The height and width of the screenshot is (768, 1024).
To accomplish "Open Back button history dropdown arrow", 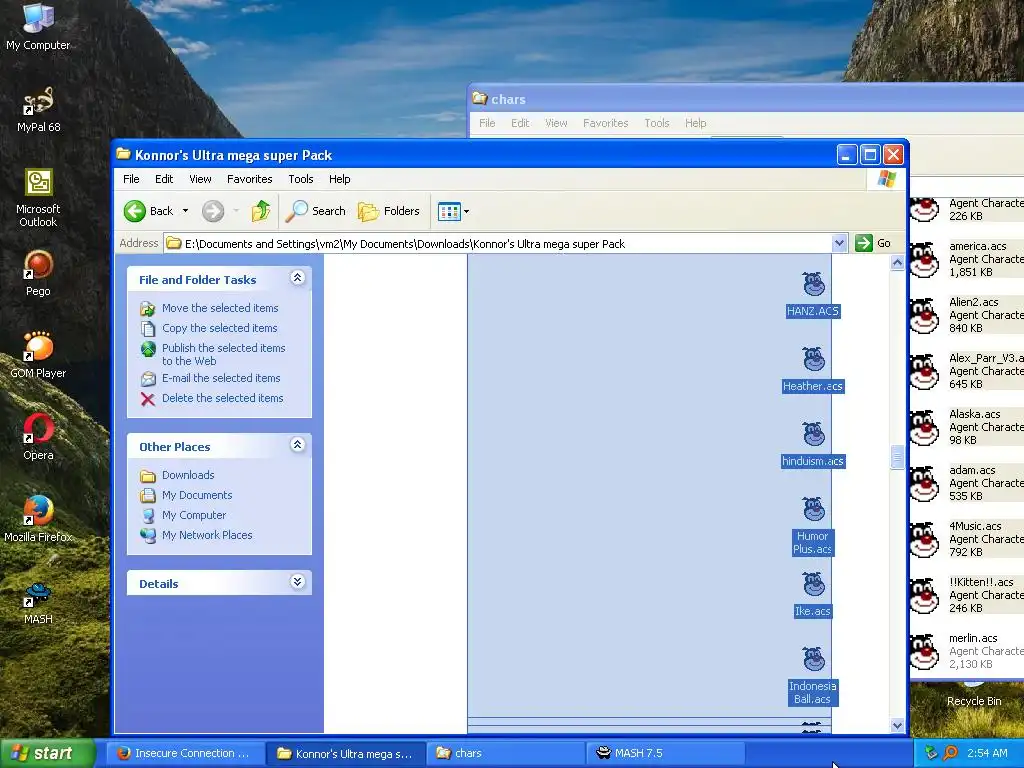I will pyautogui.click(x=185, y=211).
